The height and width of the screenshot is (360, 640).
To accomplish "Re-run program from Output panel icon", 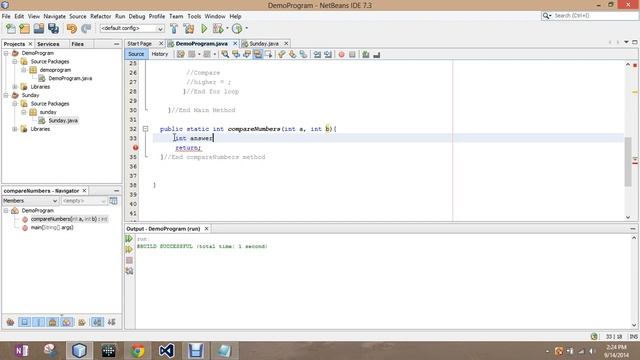I will [129, 239].
